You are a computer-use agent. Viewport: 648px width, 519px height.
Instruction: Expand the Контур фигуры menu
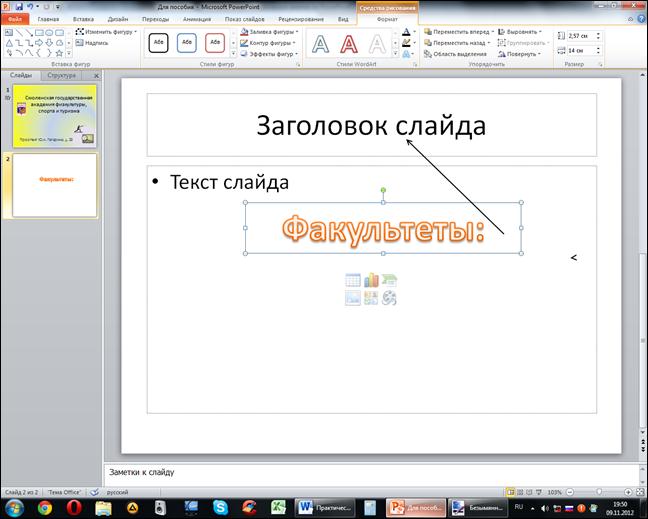pos(271,43)
